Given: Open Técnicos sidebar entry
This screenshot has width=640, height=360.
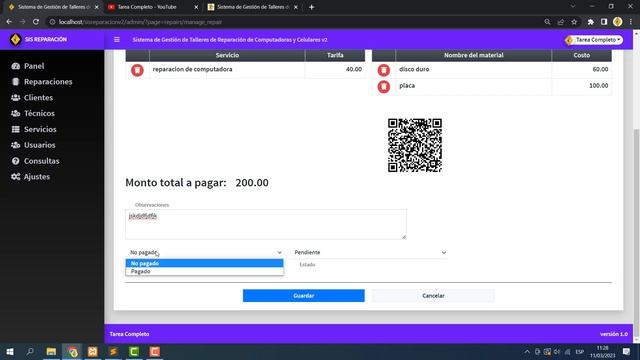Looking at the screenshot, I should click(x=39, y=113).
